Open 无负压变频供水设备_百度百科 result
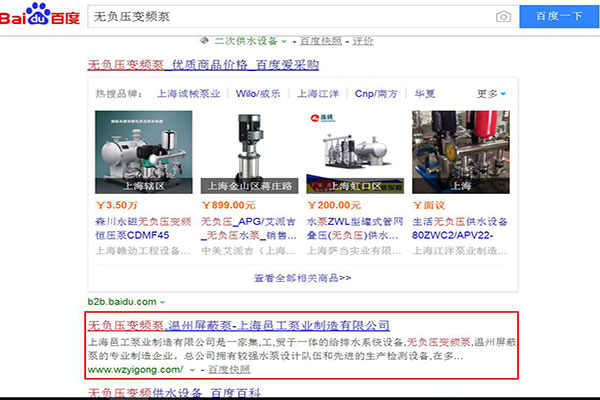600x400 pixels. point(174,392)
